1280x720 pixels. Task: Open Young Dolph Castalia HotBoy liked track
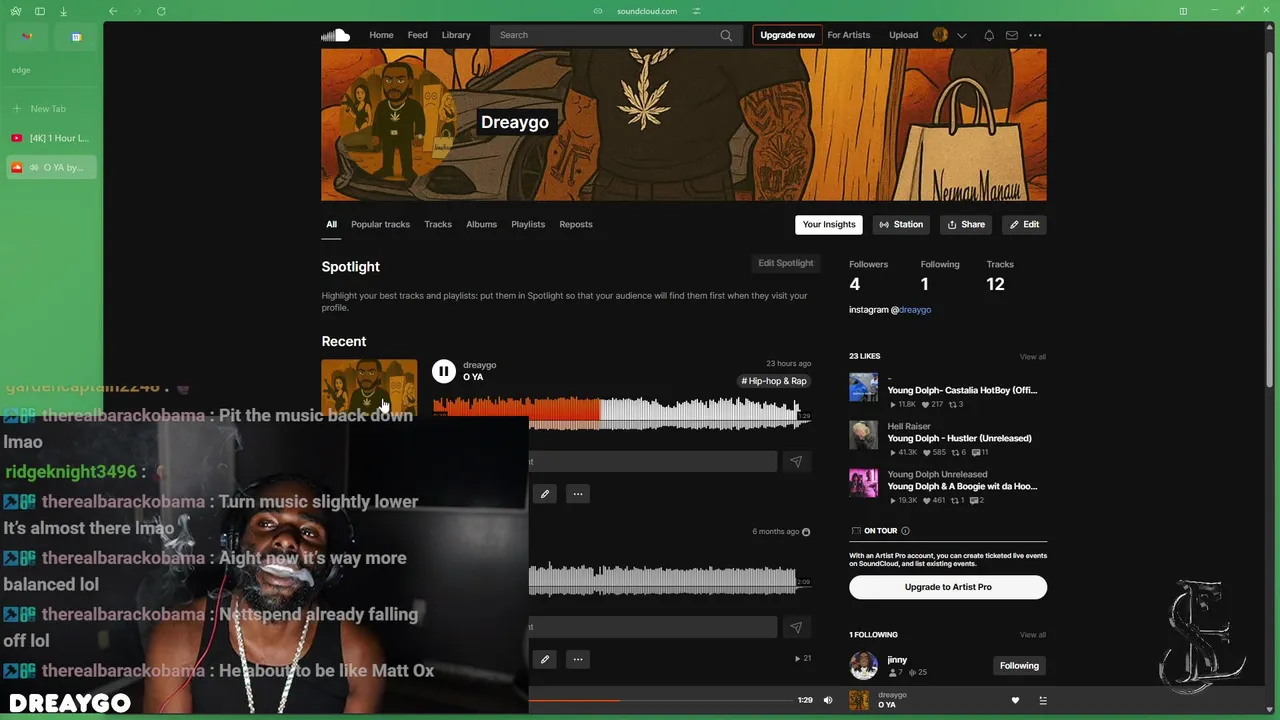[x=962, y=391]
